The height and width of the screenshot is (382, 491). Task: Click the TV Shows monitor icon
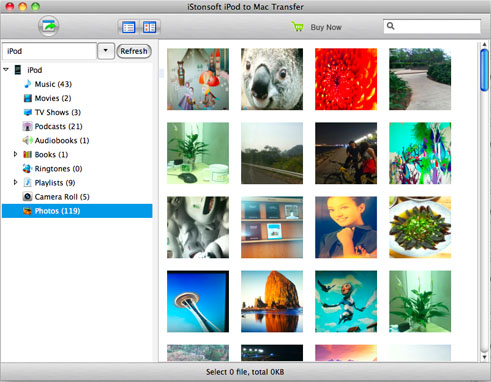[28, 112]
